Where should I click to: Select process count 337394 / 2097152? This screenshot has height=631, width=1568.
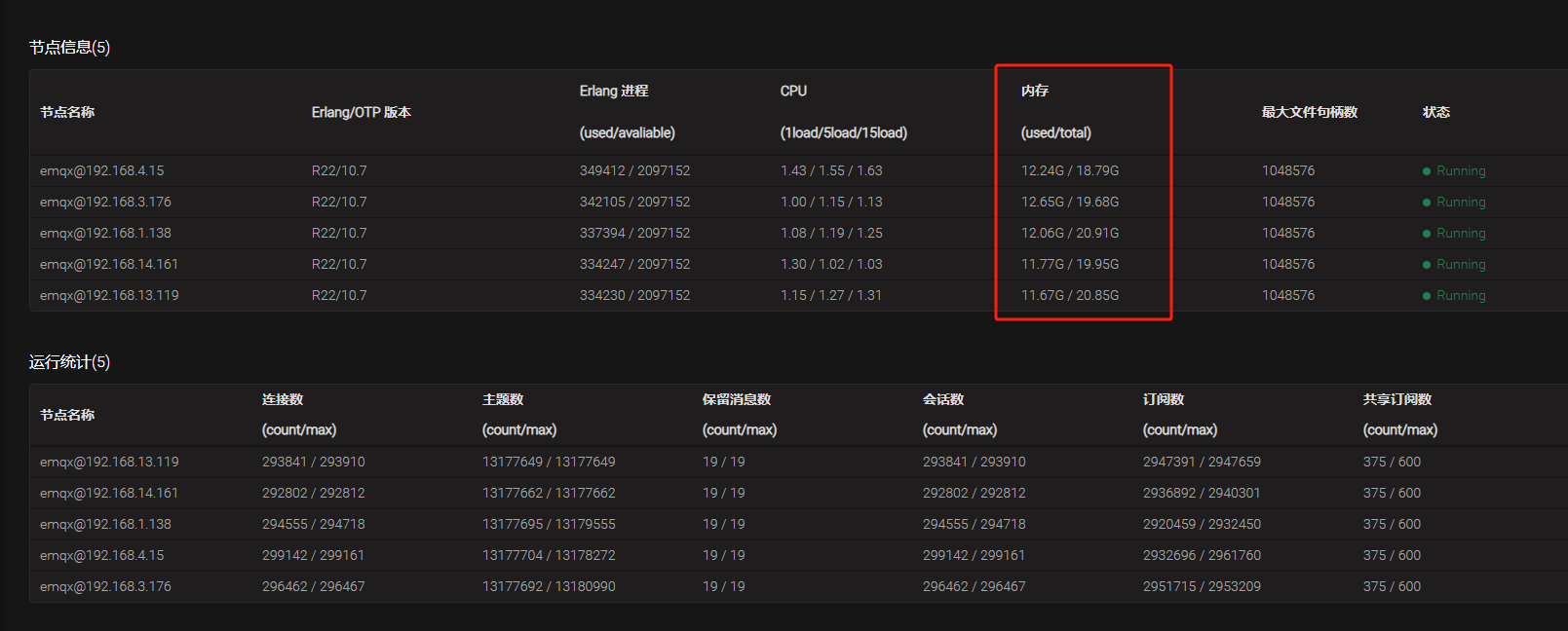click(x=634, y=233)
